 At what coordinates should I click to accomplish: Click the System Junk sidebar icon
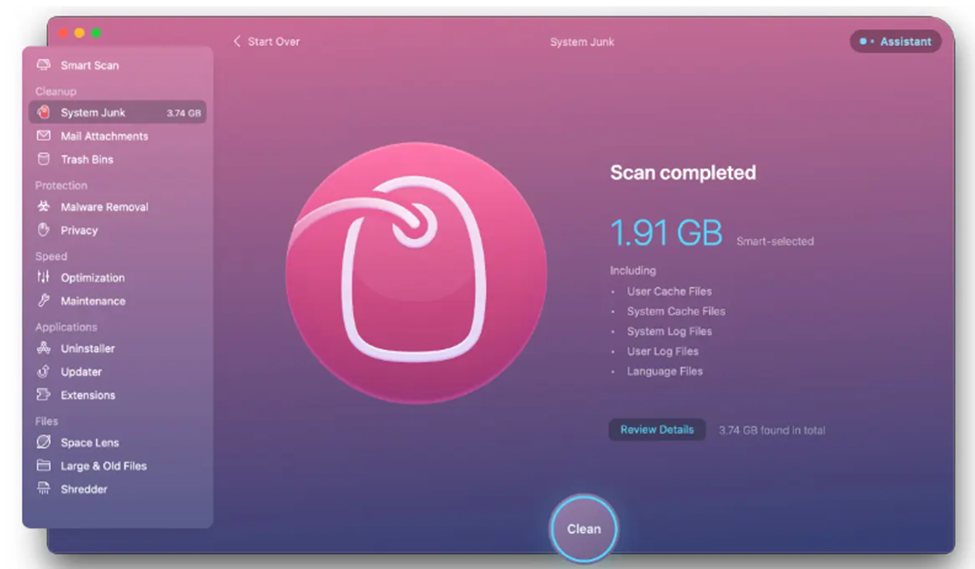(x=44, y=112)
